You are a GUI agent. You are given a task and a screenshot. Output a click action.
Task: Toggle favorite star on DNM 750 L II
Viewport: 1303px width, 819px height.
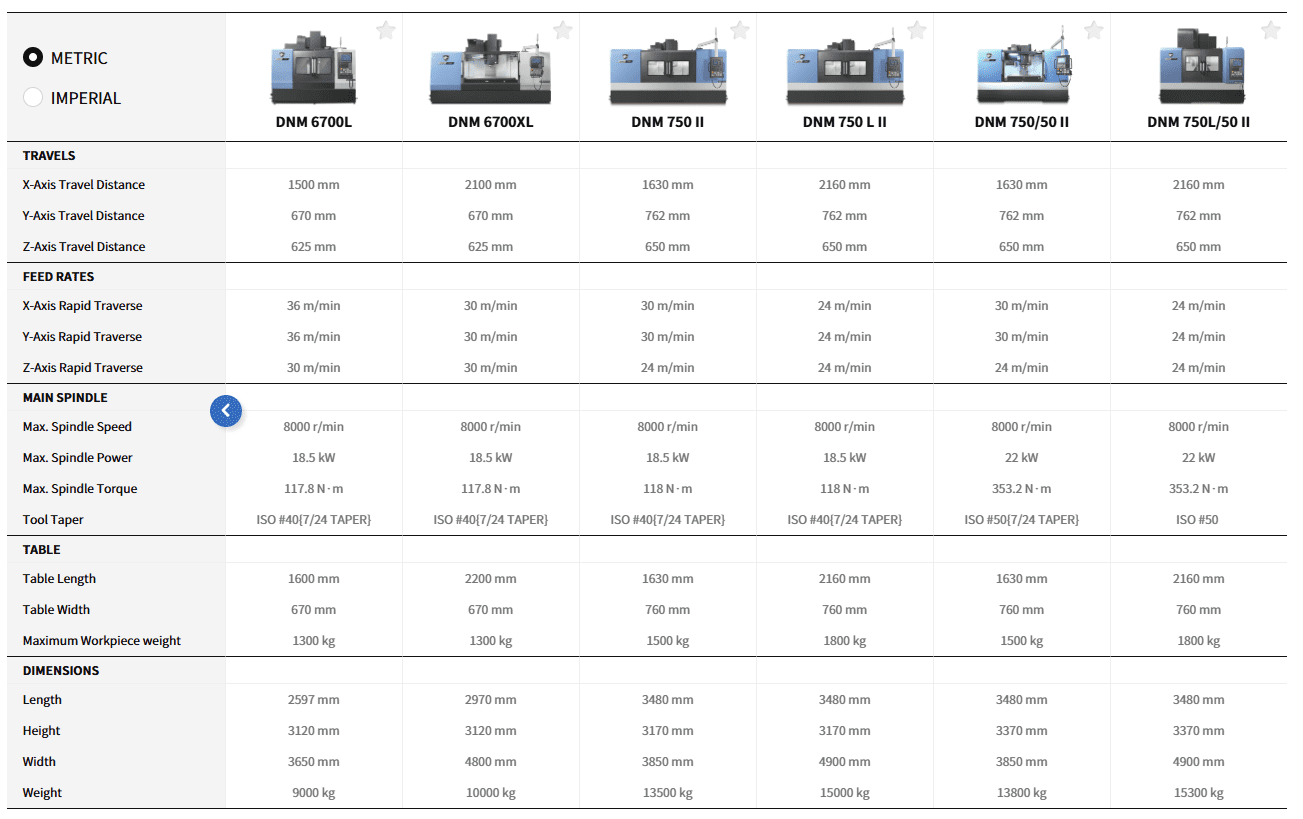[x=917, y=31]
